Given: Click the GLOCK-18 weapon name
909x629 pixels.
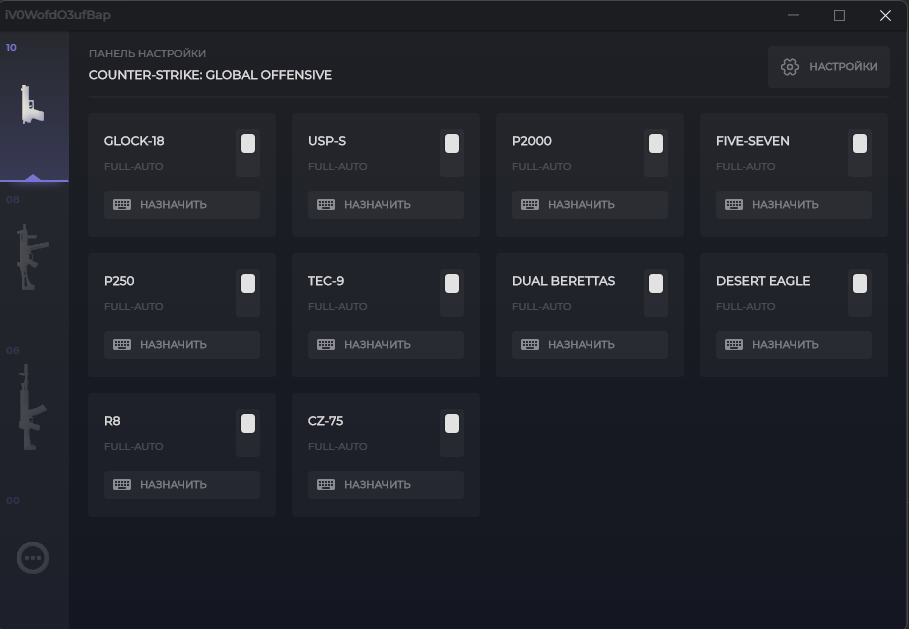Looking at the screenshot, I should pos(134,141).
